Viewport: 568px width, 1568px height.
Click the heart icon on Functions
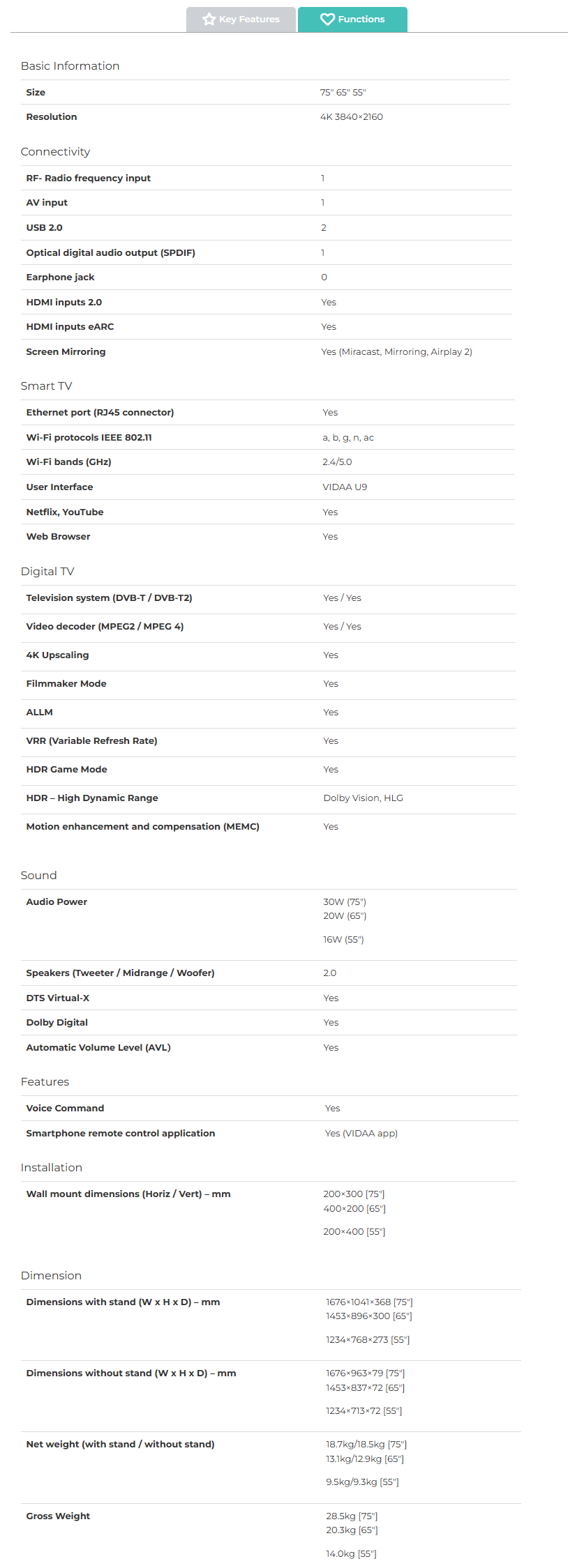pos(327,20)
